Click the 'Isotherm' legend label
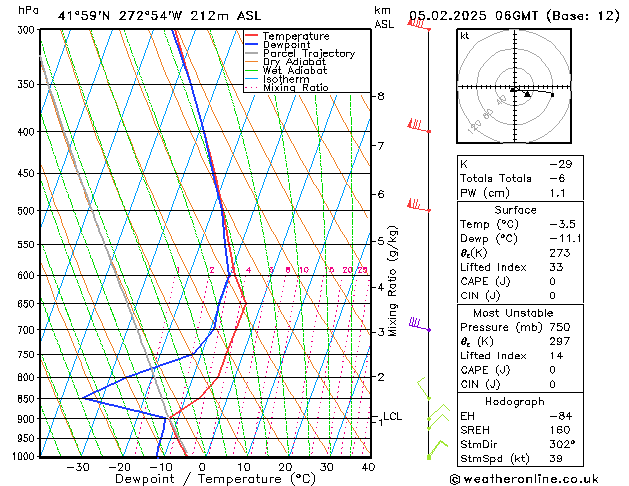The image size is (629, 486). pyautogui.click(x=286, y=79)
